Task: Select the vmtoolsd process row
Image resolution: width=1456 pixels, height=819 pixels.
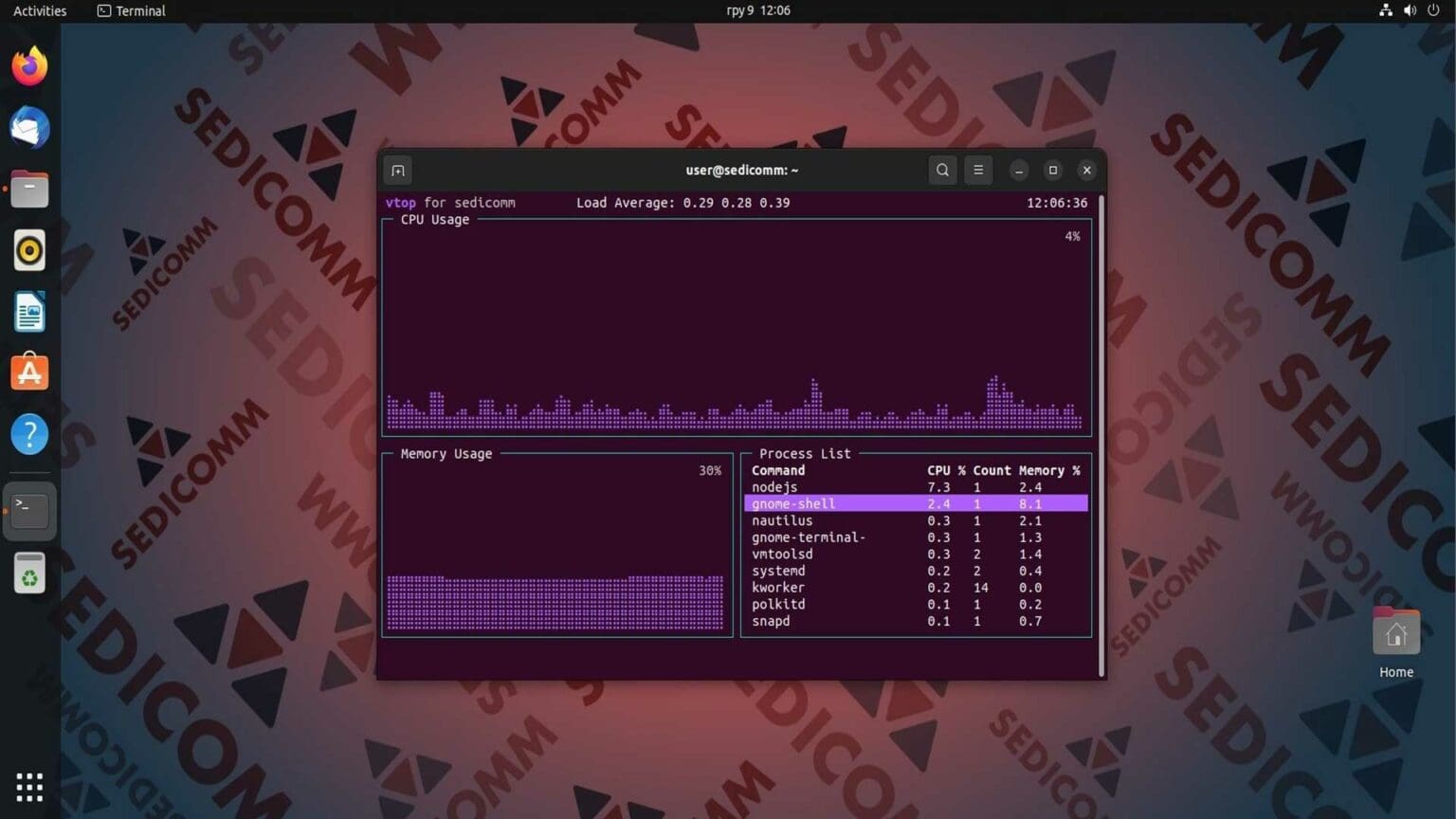Action: coord(916,555)
